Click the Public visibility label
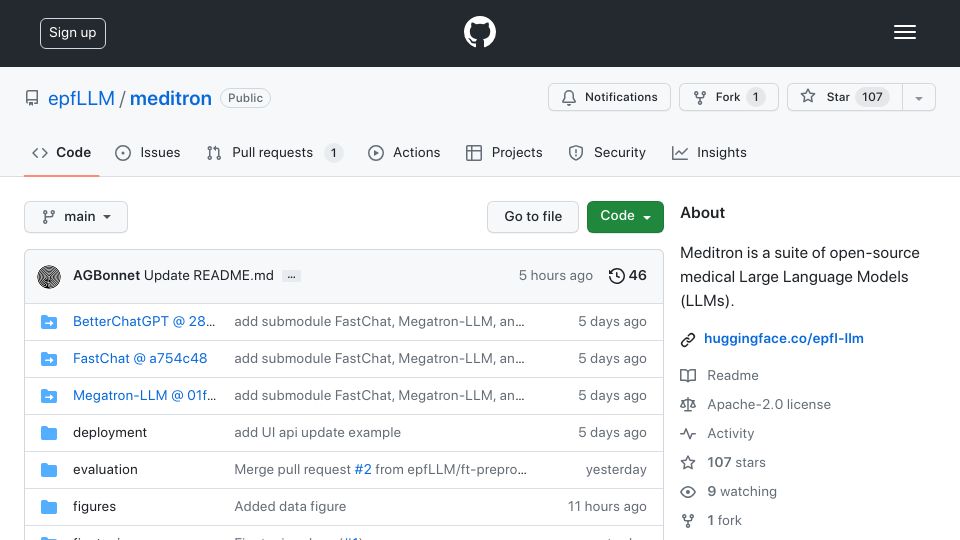This screenshot has height=540, width=960. 246,98
